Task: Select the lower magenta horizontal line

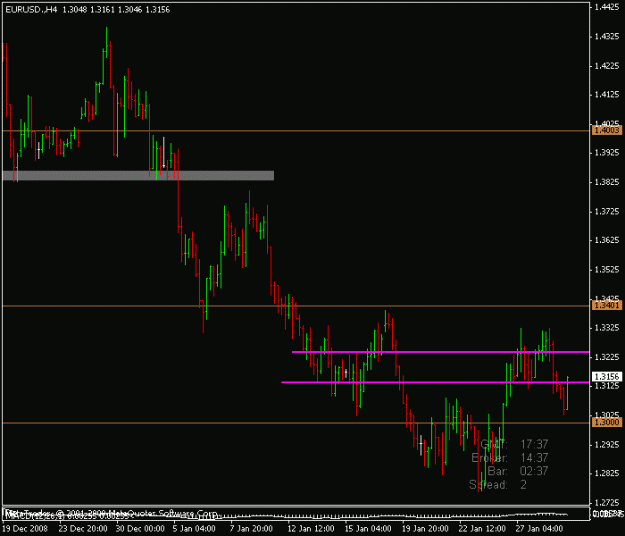Action: click(435, 382)
